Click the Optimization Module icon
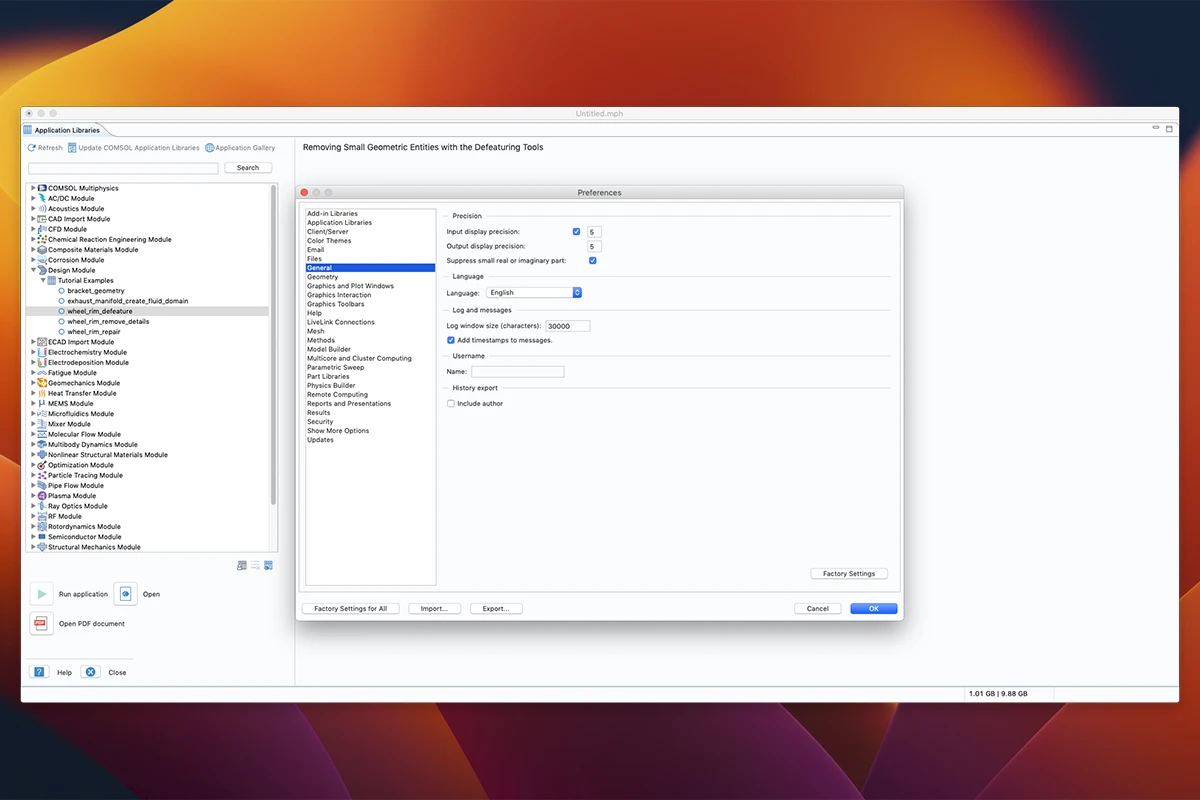1200x800 pixels. pos(41,465)
